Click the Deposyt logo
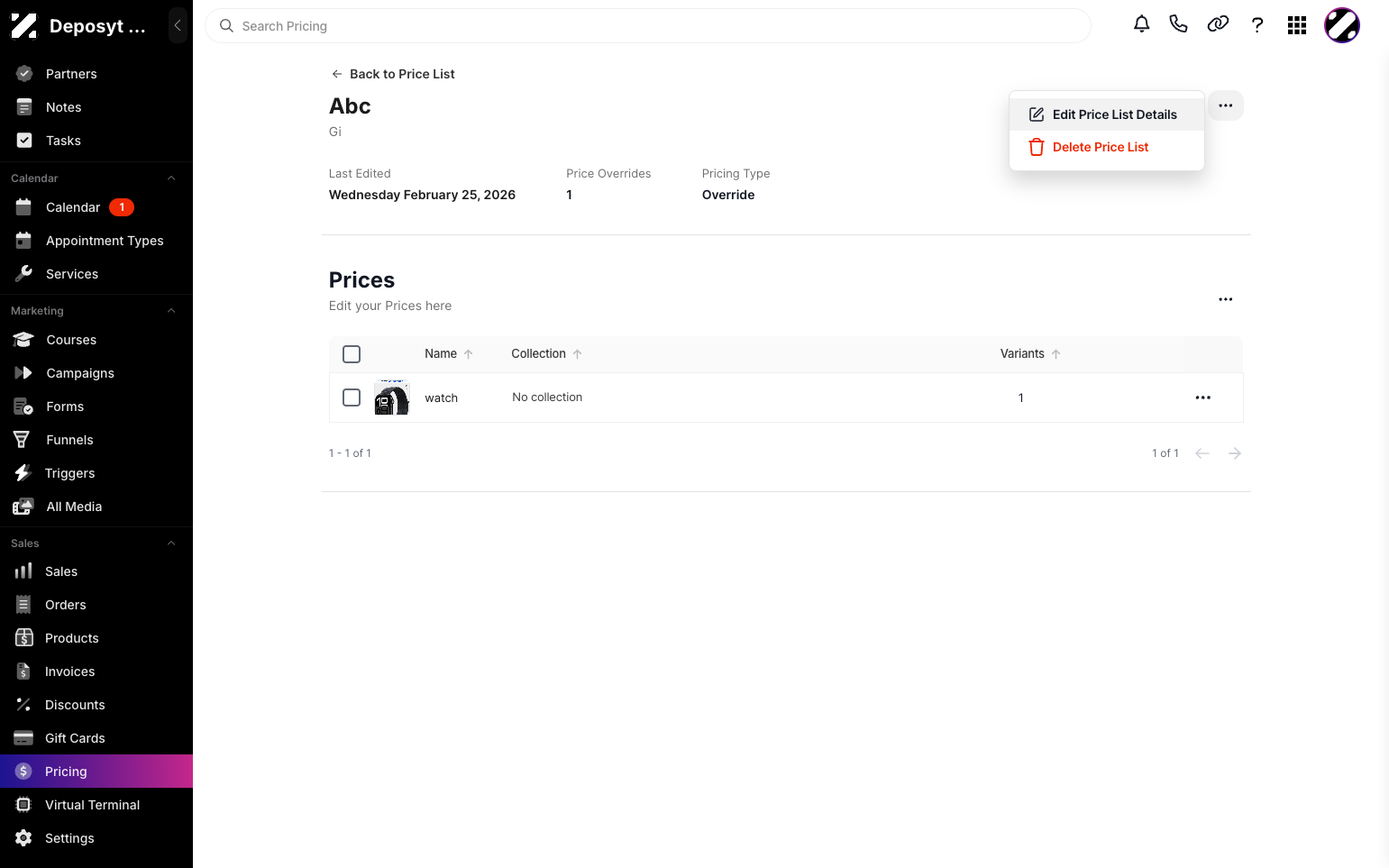Screen dimensions: 1389x868 point(23,26)
